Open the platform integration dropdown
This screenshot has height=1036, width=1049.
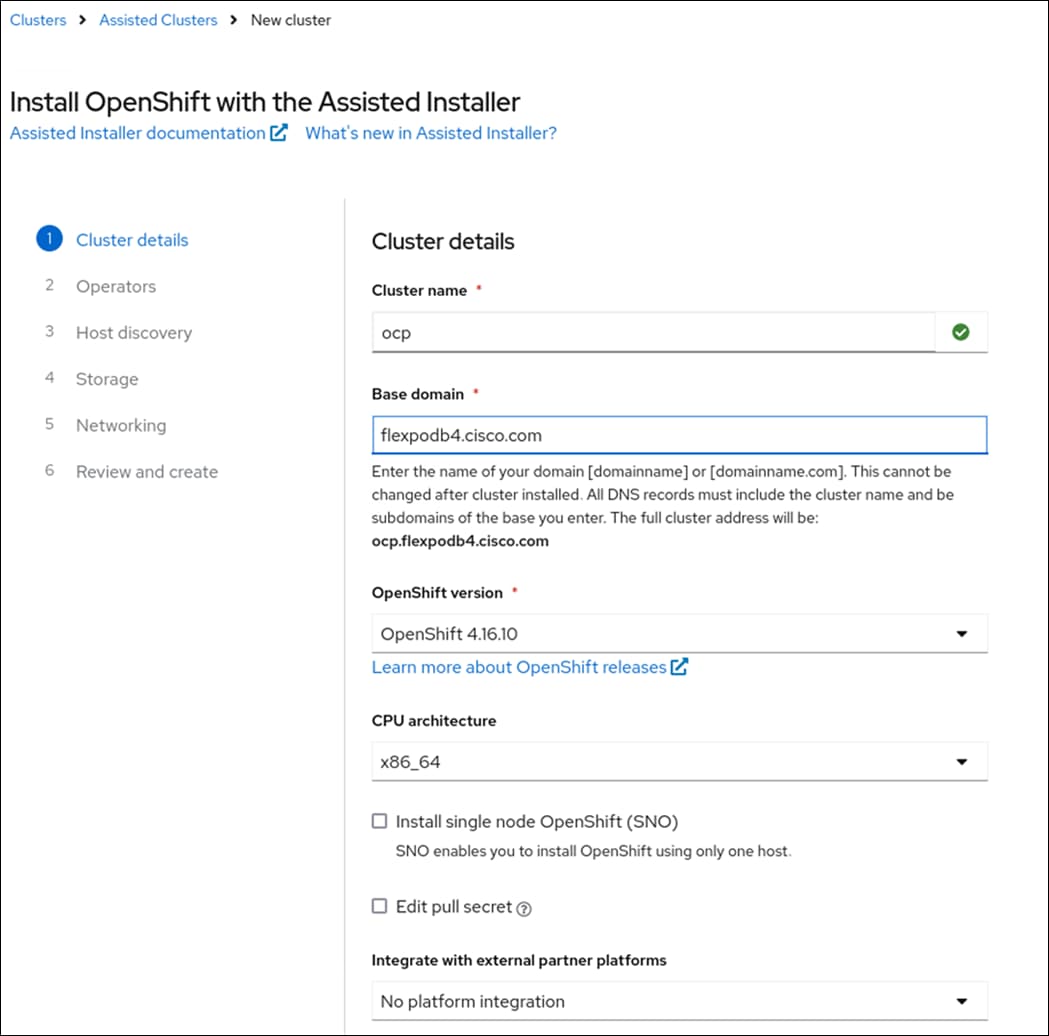679,1001
